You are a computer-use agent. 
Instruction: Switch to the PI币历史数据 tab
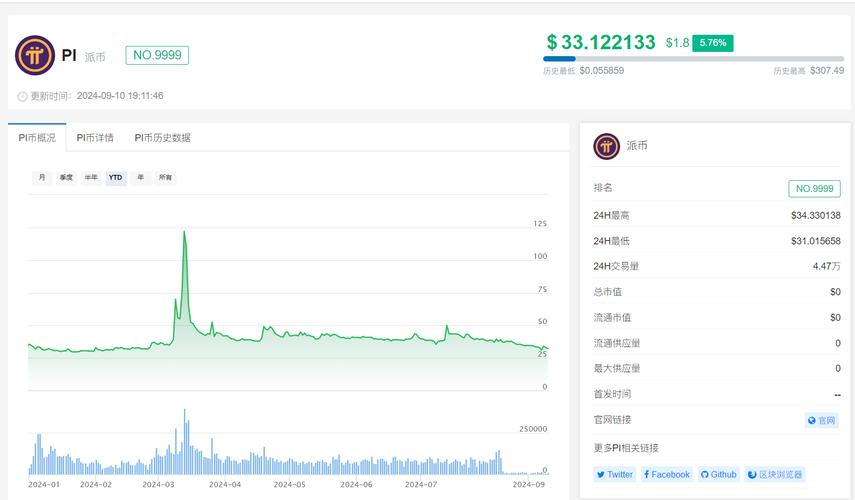click(162, 137)
